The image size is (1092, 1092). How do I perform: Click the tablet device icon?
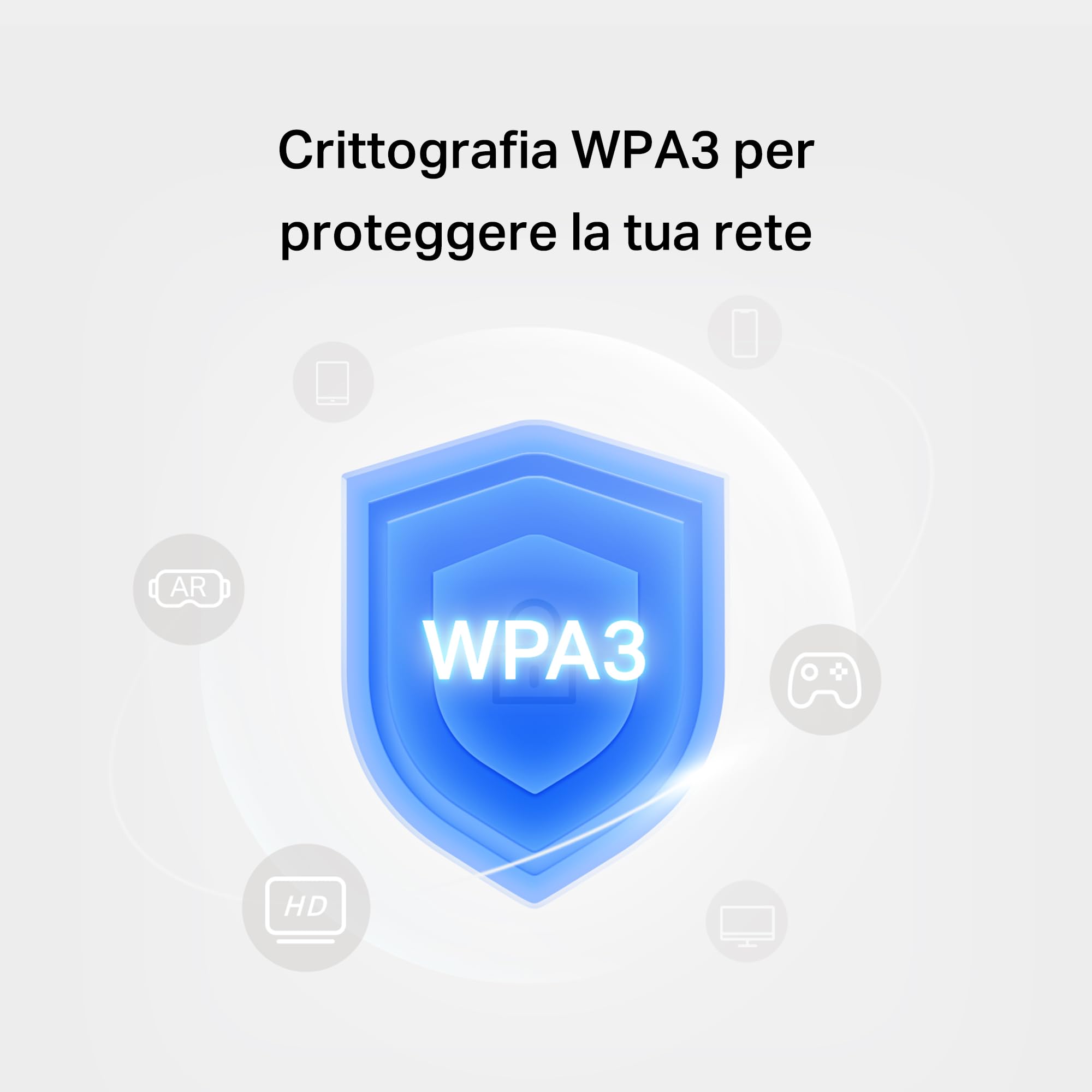[333, 382]
